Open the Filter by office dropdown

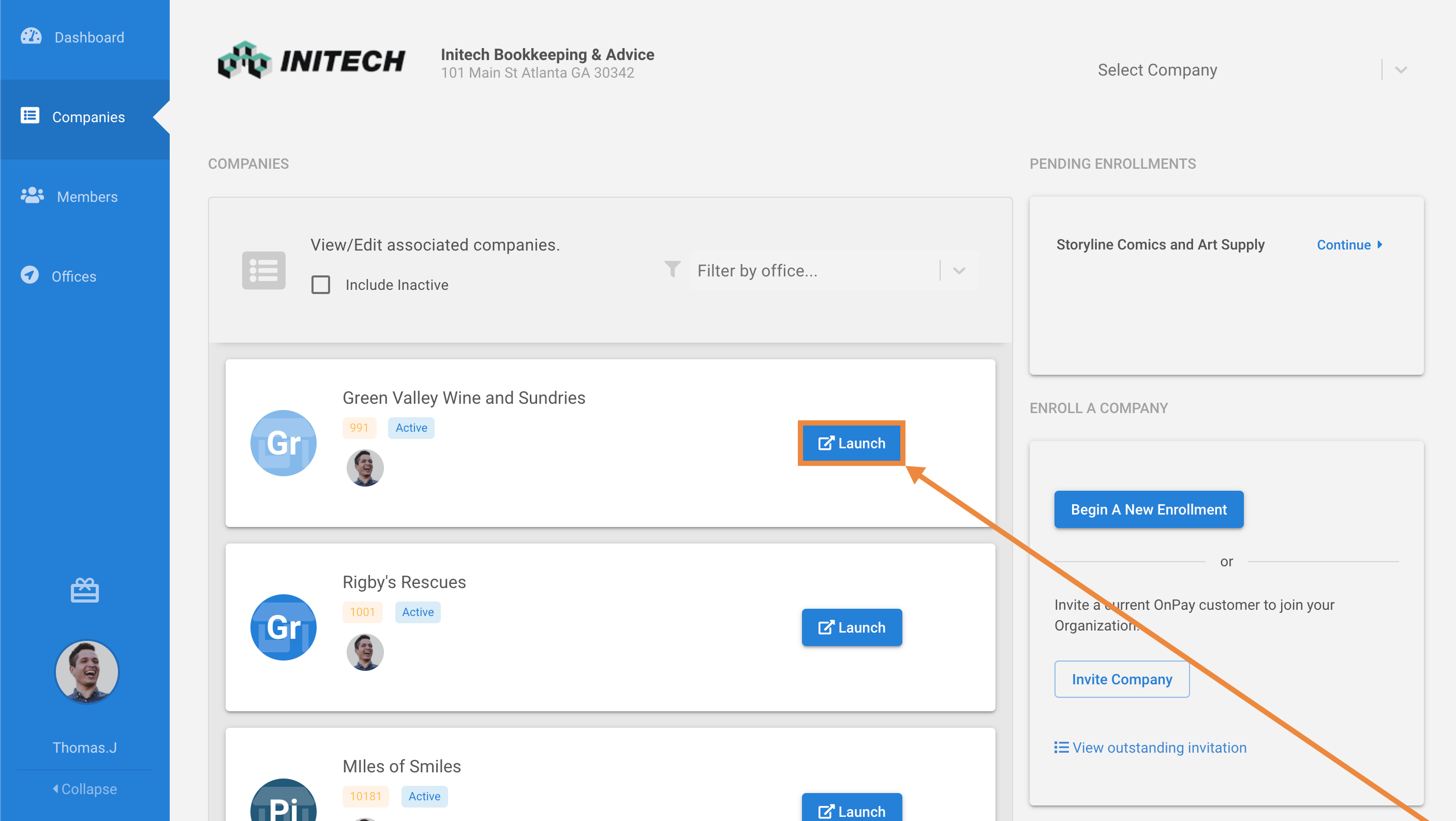[x=834, y=270]
